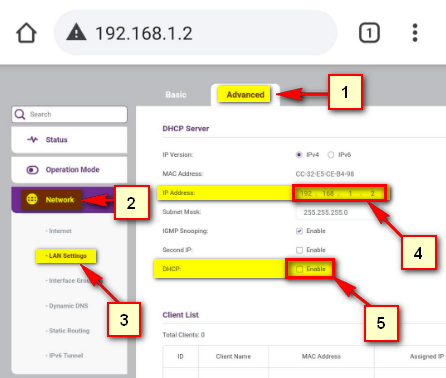446x378 pixels.
Task: Select the IPv6 radio button
Action: [331, 155]
